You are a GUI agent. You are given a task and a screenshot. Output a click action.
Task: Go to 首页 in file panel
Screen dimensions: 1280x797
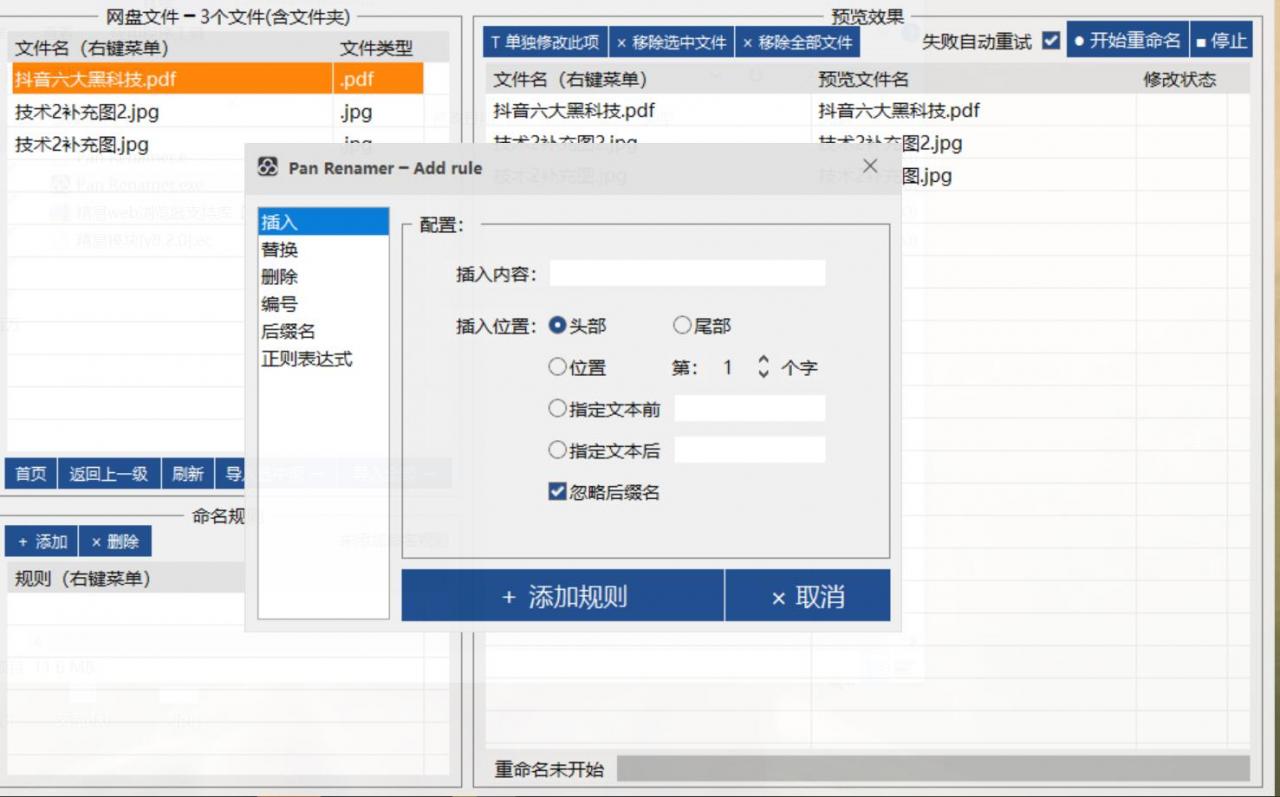pyautogui.click(x=31, y=474)
